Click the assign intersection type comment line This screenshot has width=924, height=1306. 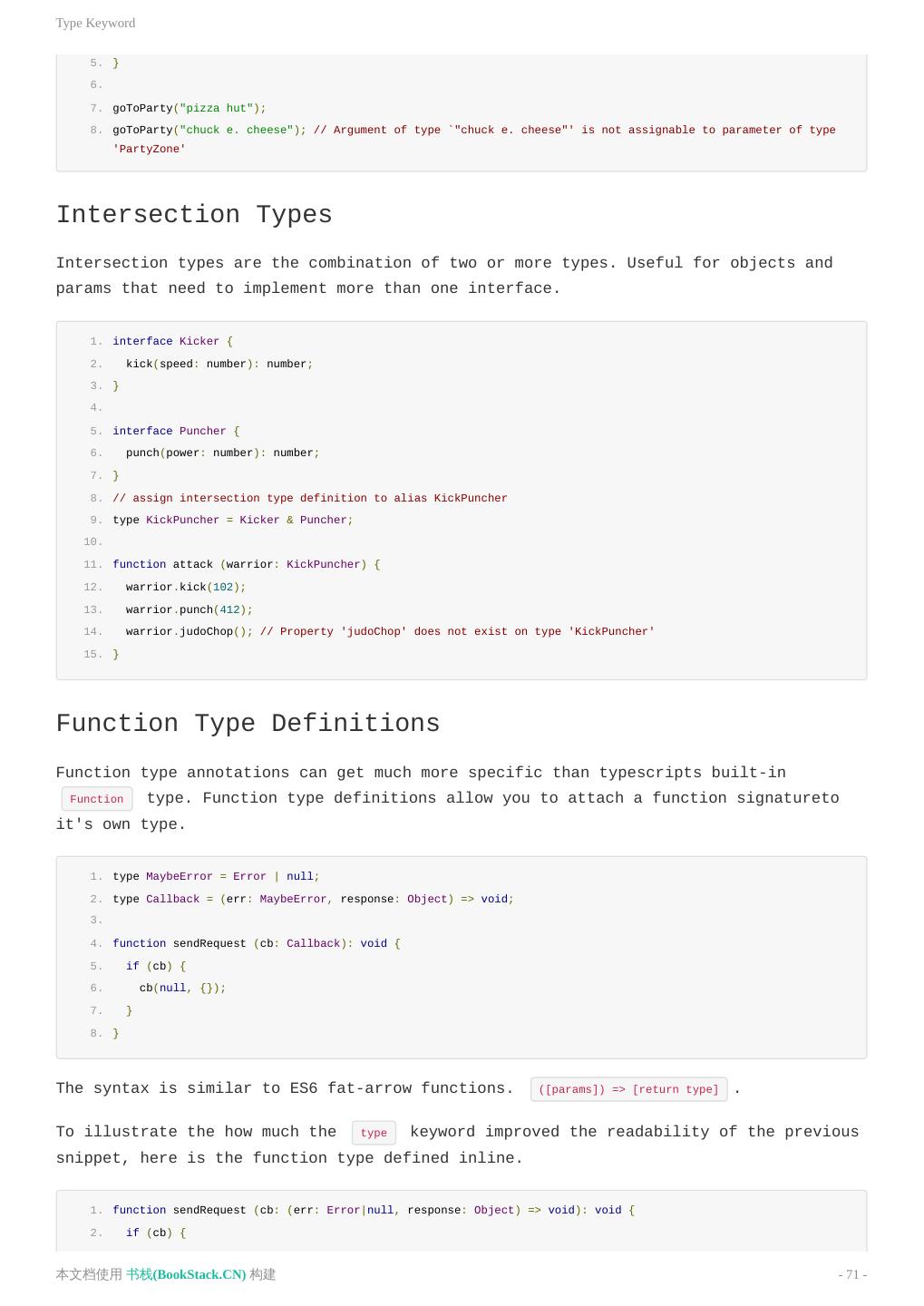[309, 498]
